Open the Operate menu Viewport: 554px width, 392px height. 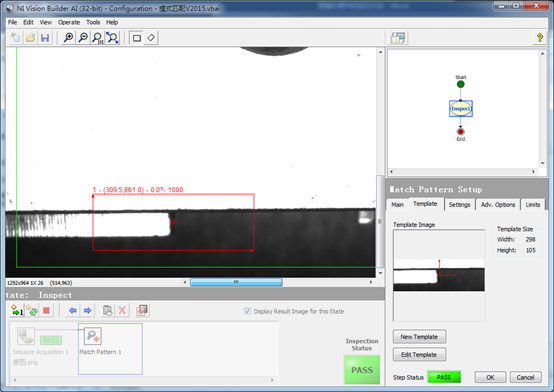69,22
